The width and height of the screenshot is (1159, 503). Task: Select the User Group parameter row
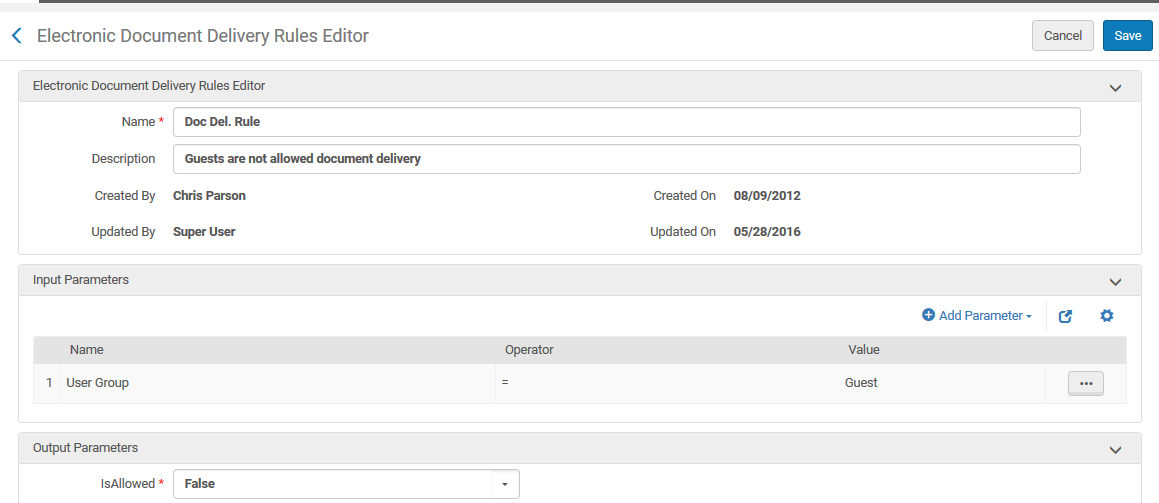pyautogui.click(x=97, y=383)
